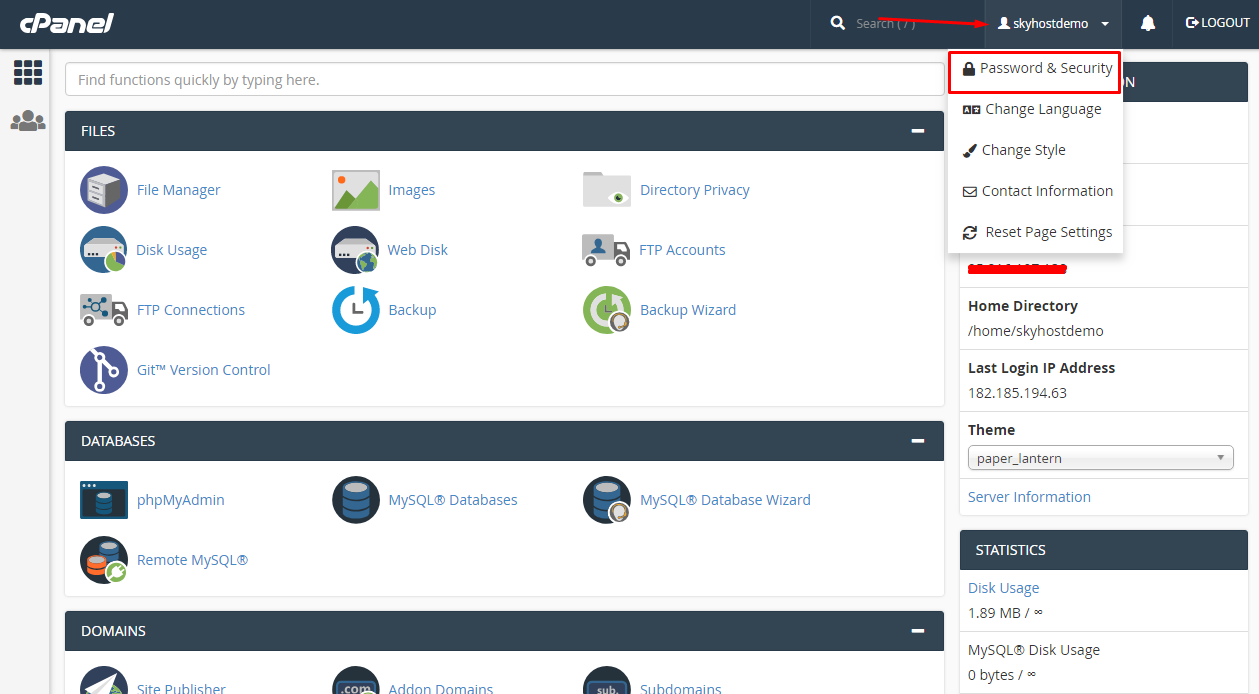Image resolution: width=1259 pixels, height=694 pixels.
Task: Open the Backup Wizard text link
Action: [688, 310]
